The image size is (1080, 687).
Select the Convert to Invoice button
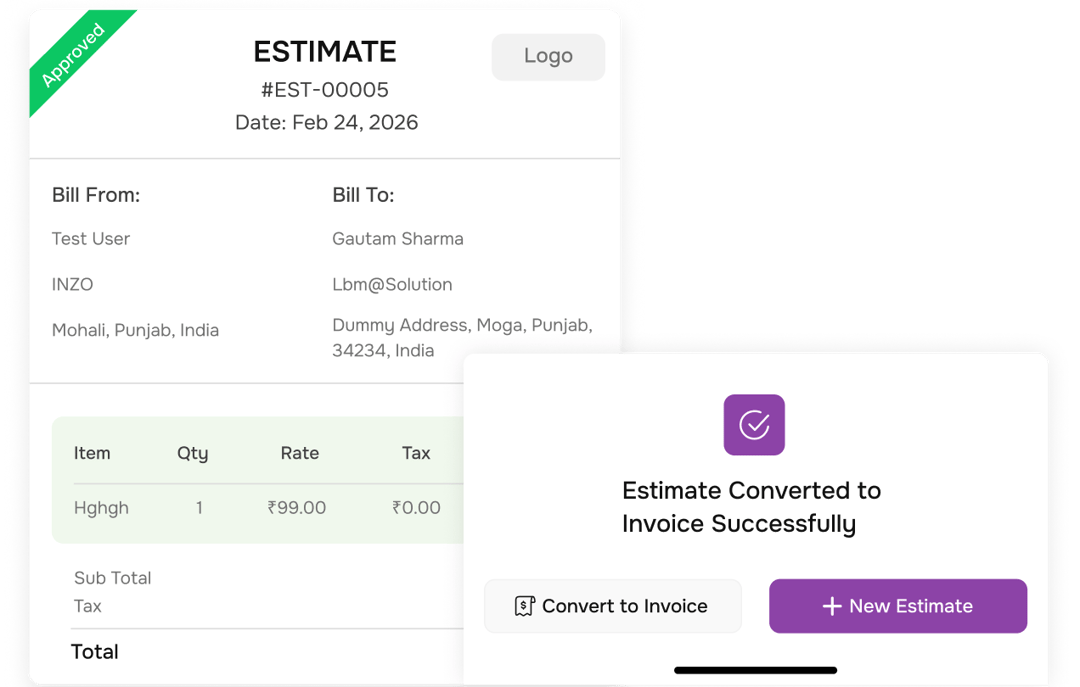[x=612, y=606]
